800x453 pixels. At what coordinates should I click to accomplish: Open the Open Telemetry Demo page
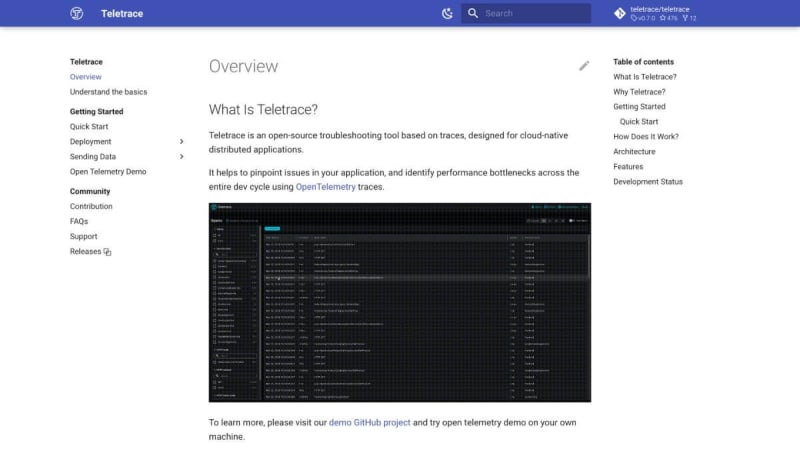tap(108, 171)
